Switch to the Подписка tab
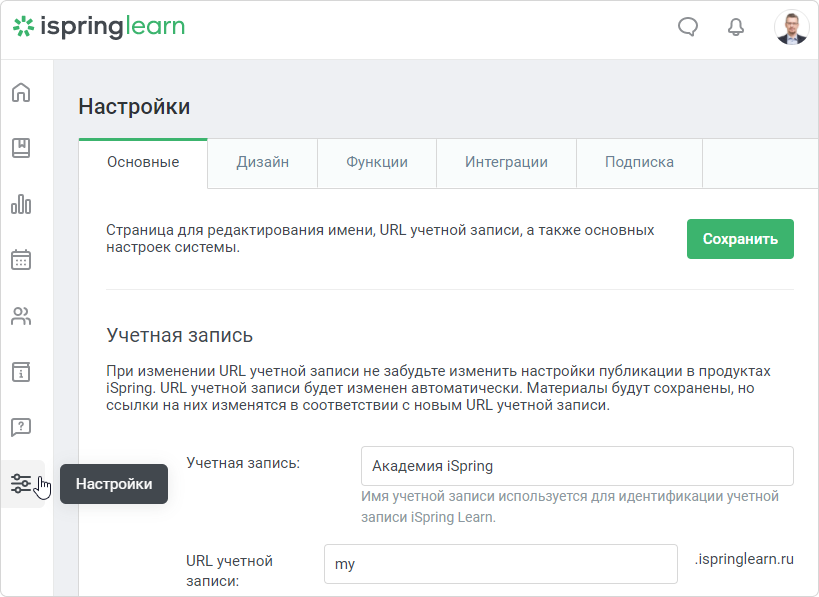 pos(639,162)
